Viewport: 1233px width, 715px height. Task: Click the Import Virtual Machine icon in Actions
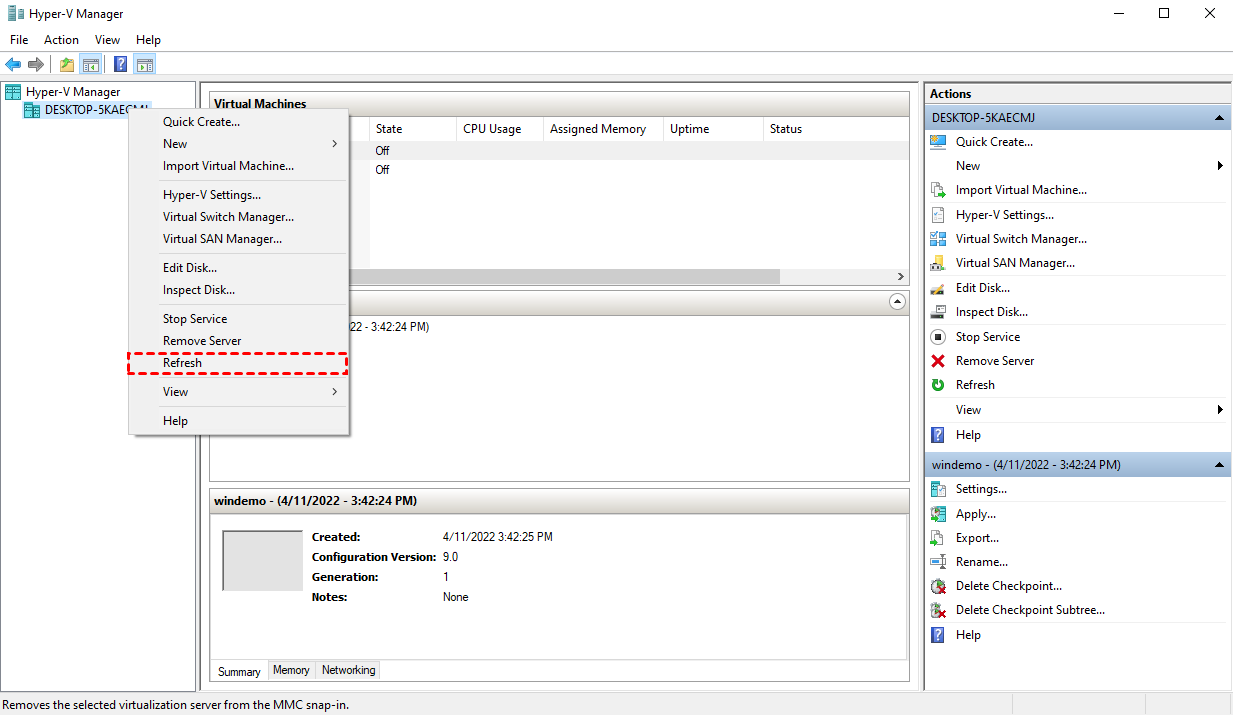tap(938, 190)
